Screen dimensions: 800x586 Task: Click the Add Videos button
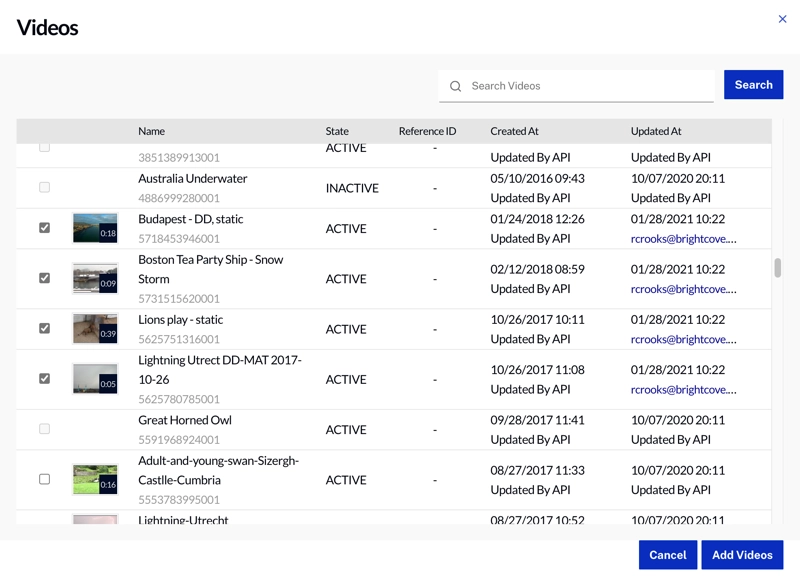point(742,555)
